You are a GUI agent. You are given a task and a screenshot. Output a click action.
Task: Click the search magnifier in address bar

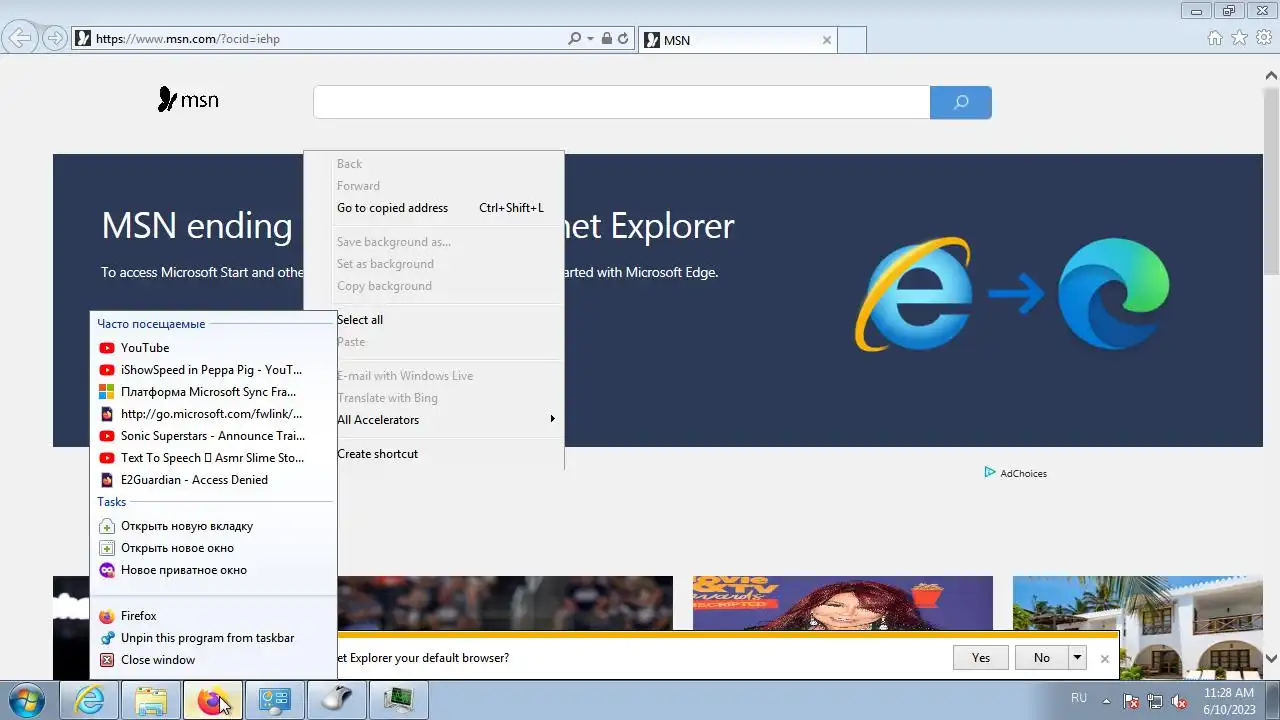pyautogui.click(x=574, y=39)
